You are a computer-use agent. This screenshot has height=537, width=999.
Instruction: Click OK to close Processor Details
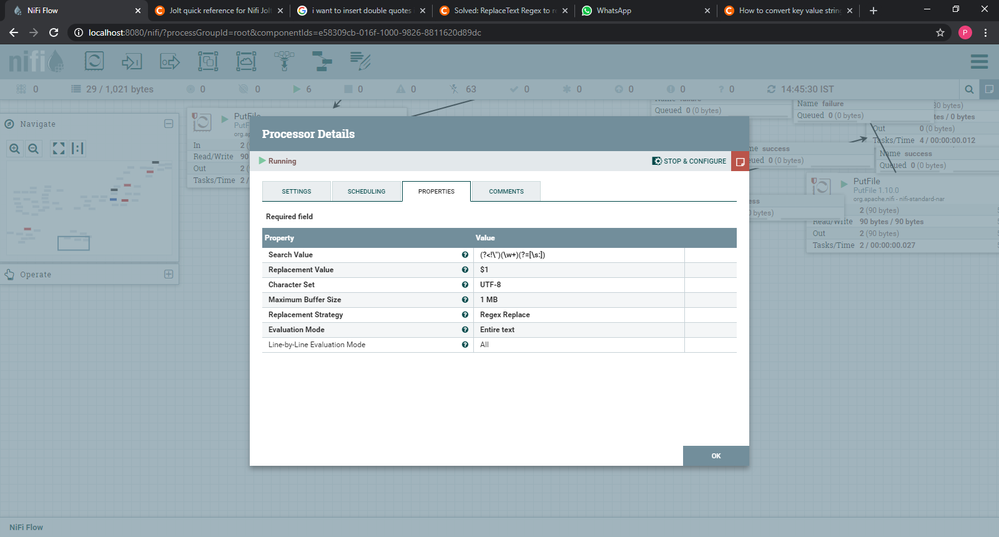point(716,456)
